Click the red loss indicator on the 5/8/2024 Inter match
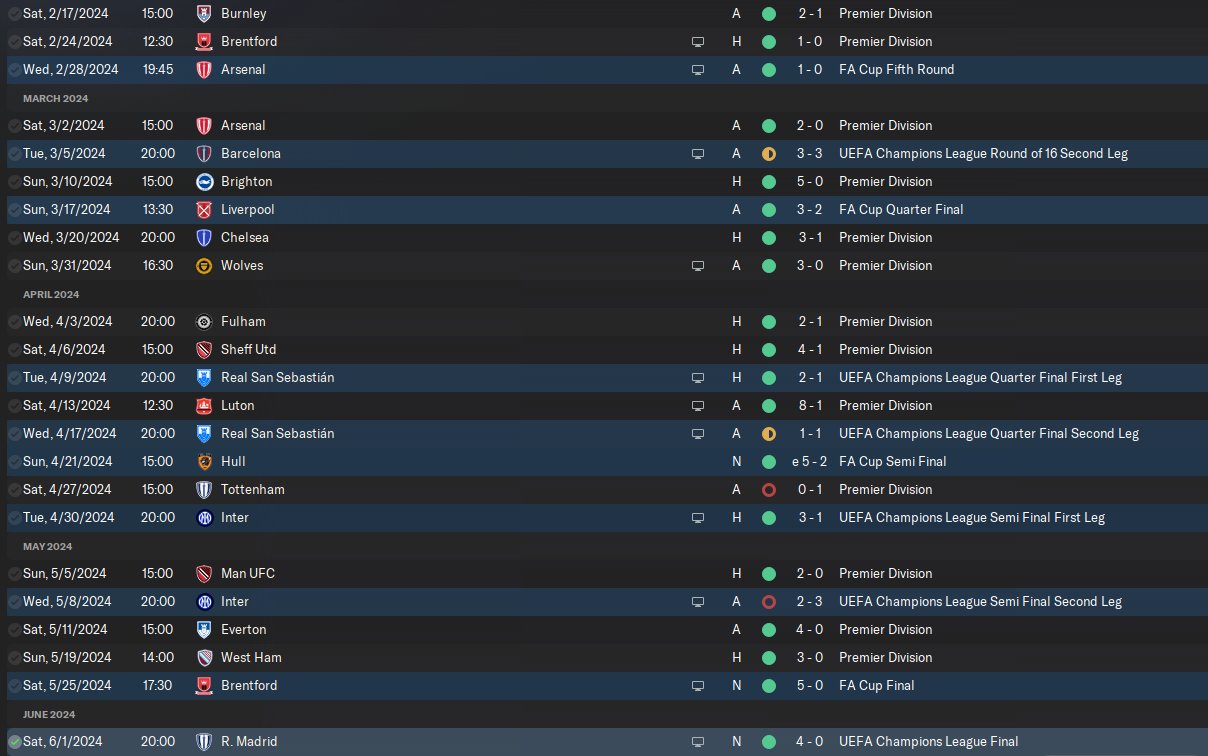 click(x=768, y=602)
